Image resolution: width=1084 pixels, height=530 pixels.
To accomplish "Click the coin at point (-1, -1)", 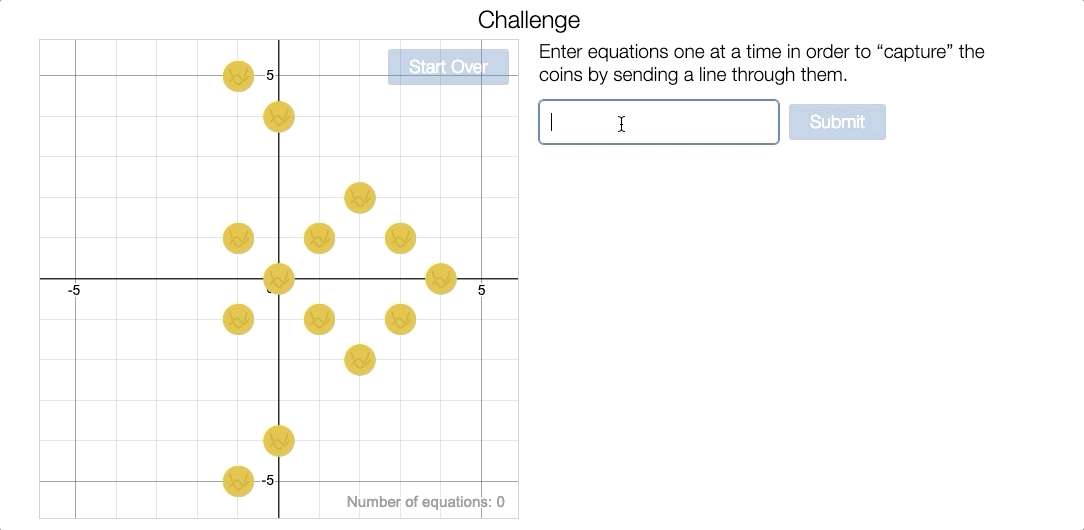I will pos(239,319).
